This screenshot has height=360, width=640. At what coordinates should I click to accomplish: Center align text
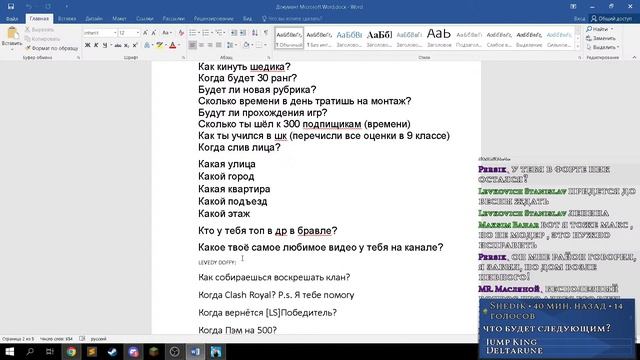pyautogui.click(x=201, y=45)
